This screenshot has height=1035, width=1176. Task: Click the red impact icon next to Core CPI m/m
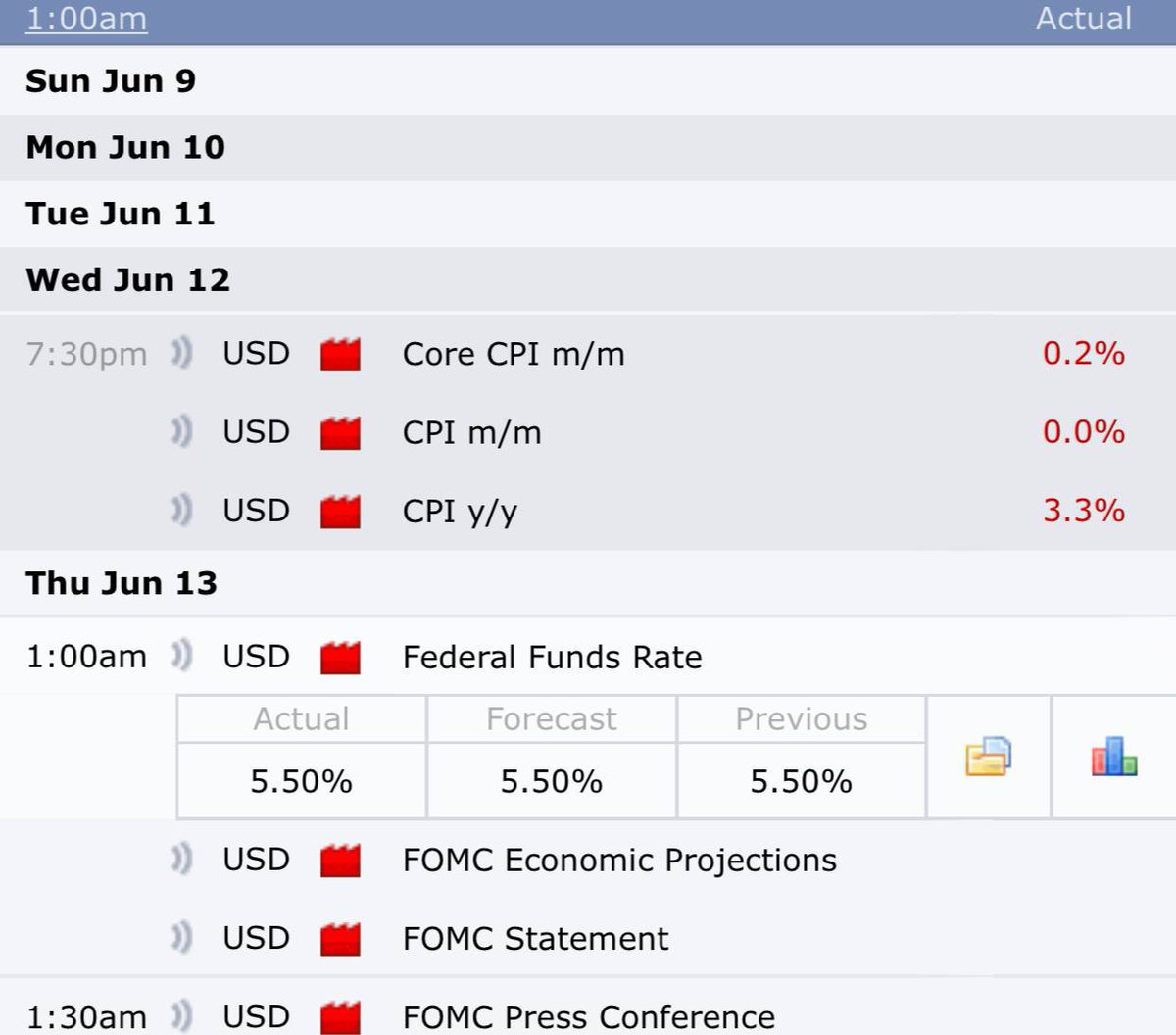click(340, 354)
